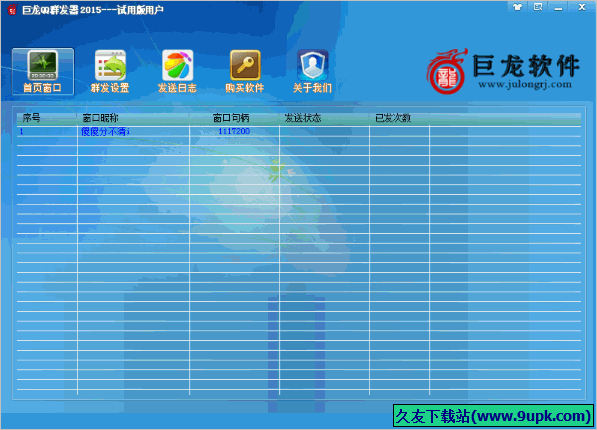The height and width of the screenshot is (430, 597).
Task: Click the app icon in title bar
Action: [x=12, y=10]
